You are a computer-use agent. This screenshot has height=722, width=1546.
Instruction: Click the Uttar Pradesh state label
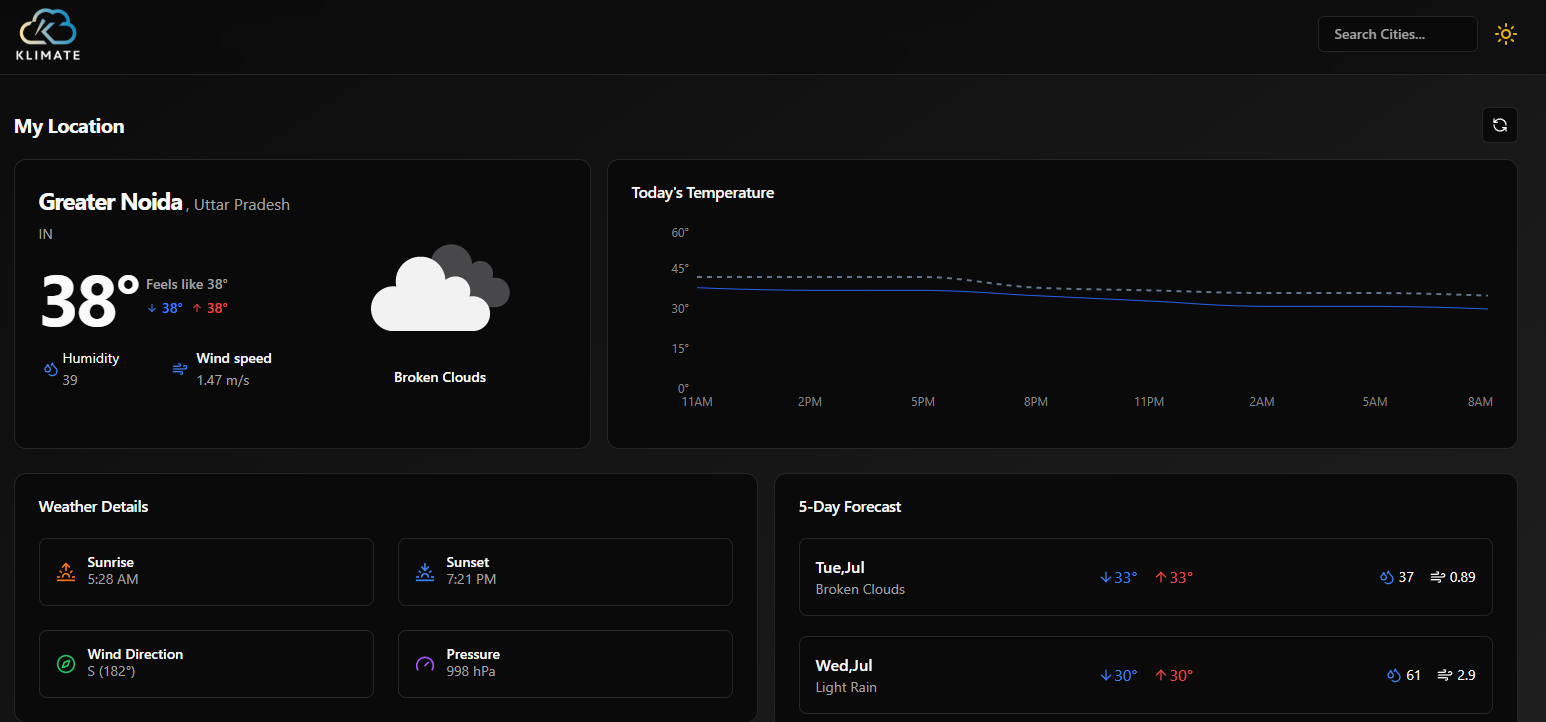tap(242, 204)
